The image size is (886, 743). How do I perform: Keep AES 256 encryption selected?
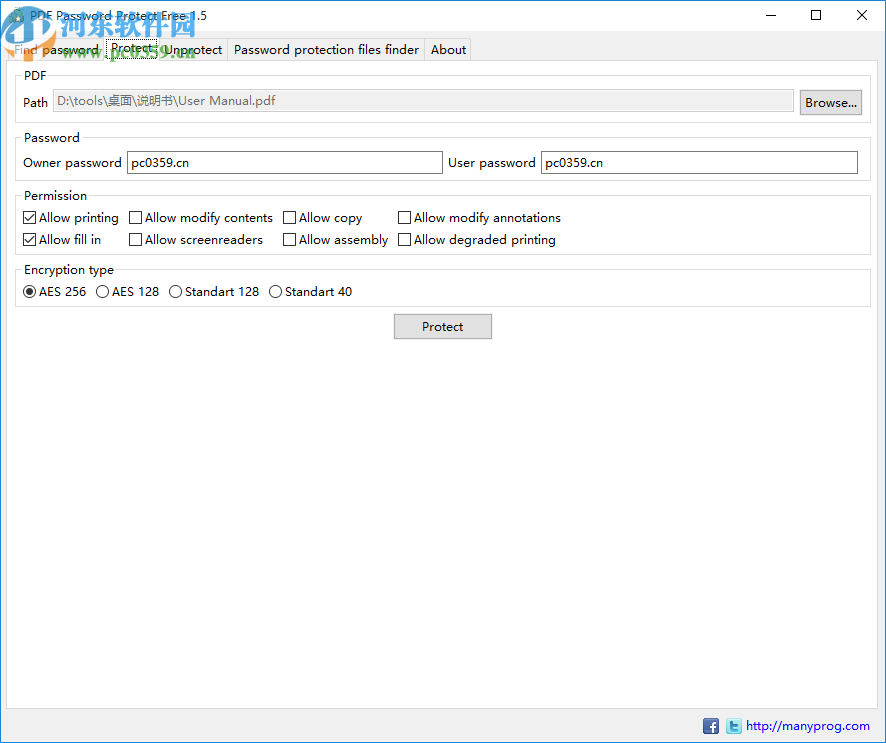(29, 291)
